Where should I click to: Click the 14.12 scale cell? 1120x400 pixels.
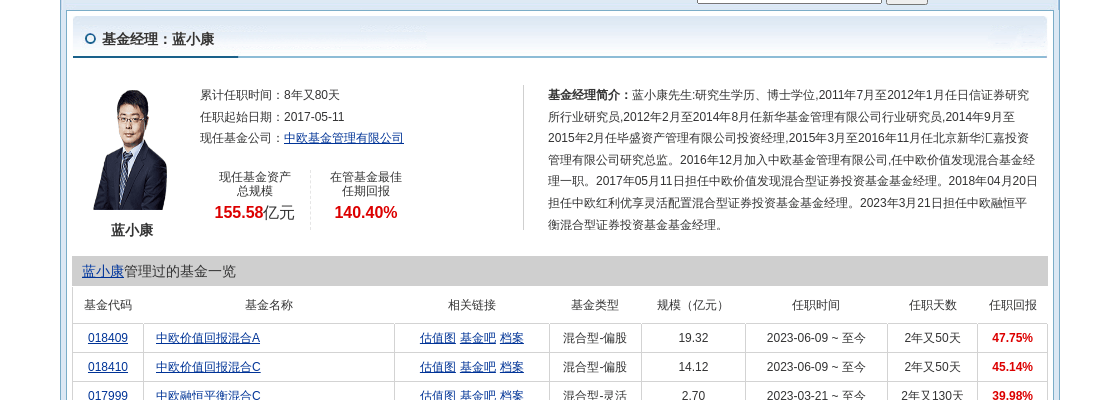click(x=693, y=367)
